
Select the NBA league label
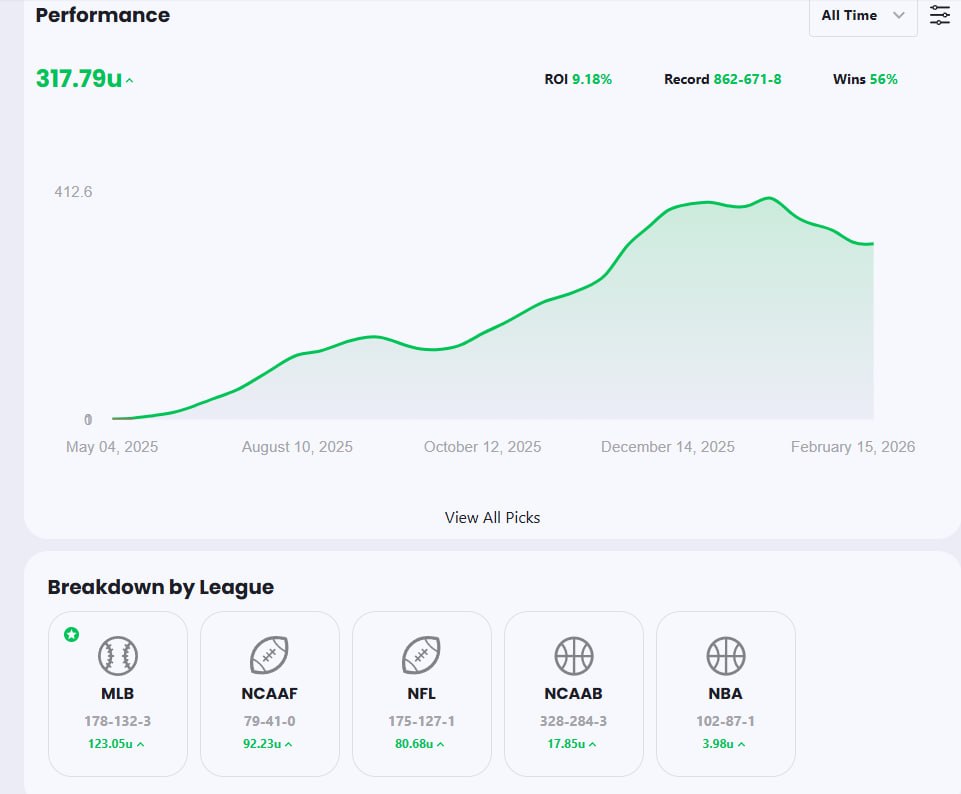pyautogui.click(x=726, y=694)
